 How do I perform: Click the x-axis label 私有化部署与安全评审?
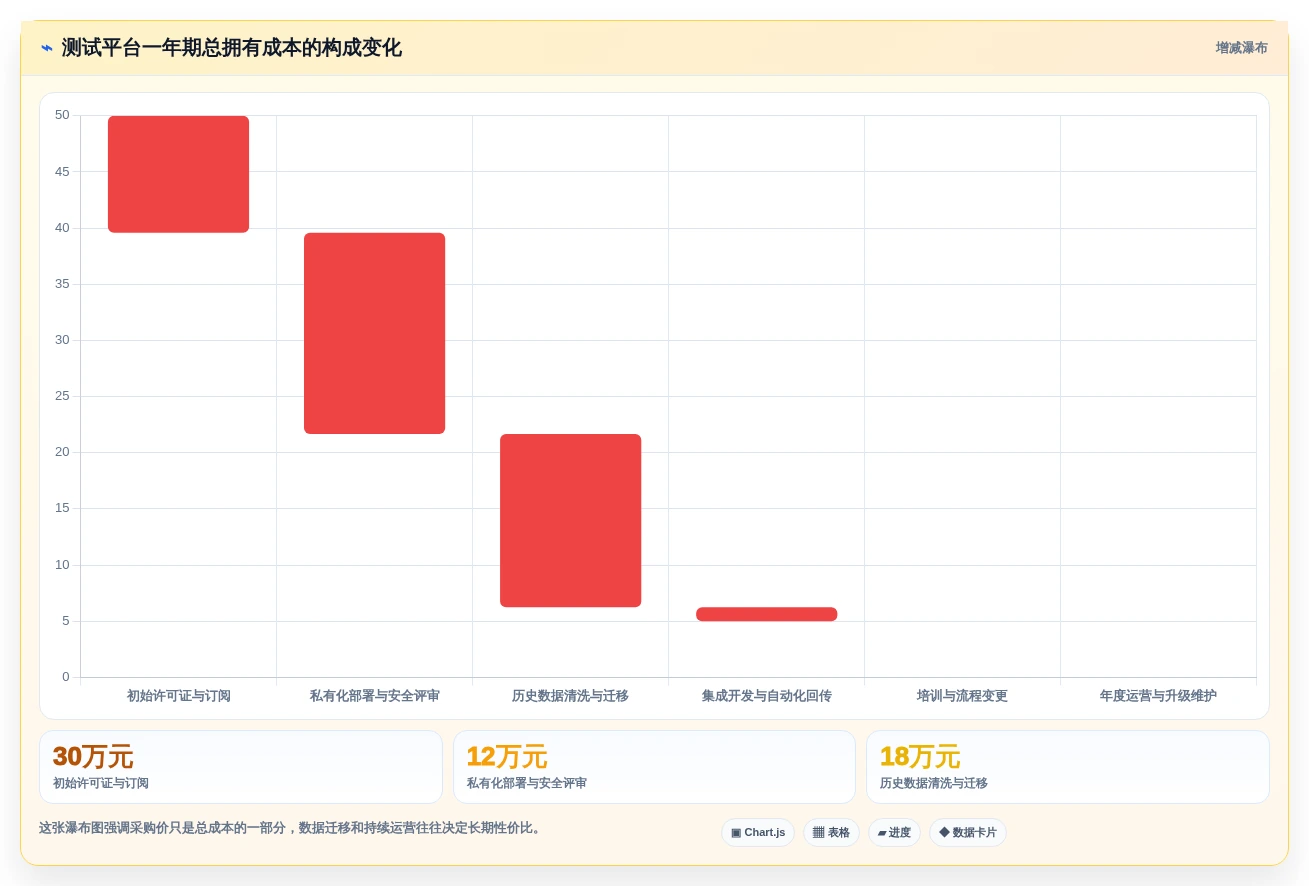pos(374,696)
